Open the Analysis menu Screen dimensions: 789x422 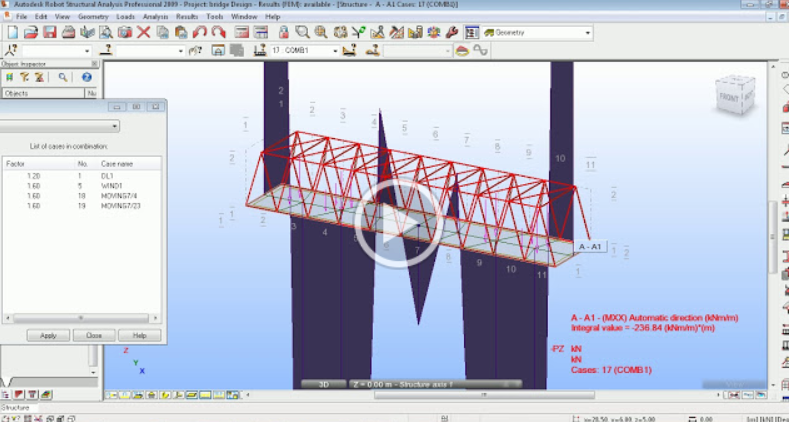[155, 17]
